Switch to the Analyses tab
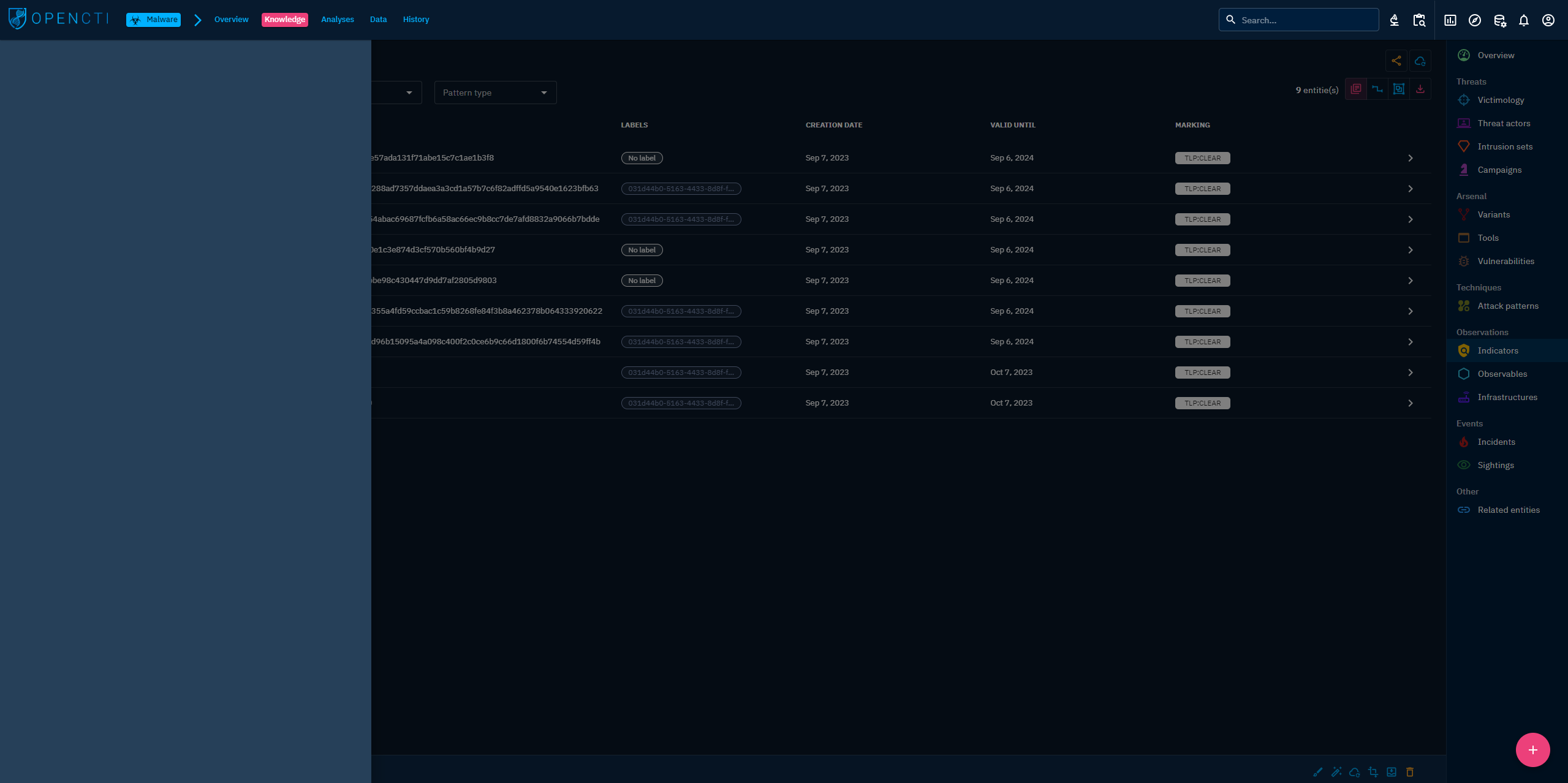The height and width of the screenshot is (783, 1568). point(337,20)
